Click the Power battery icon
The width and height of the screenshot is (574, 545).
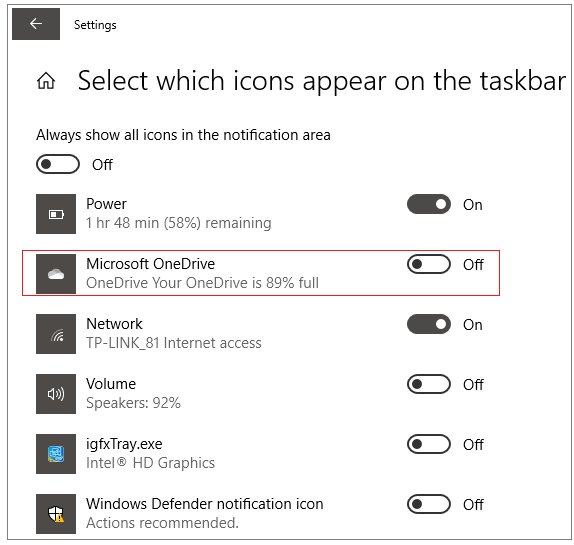pos(56,214)
